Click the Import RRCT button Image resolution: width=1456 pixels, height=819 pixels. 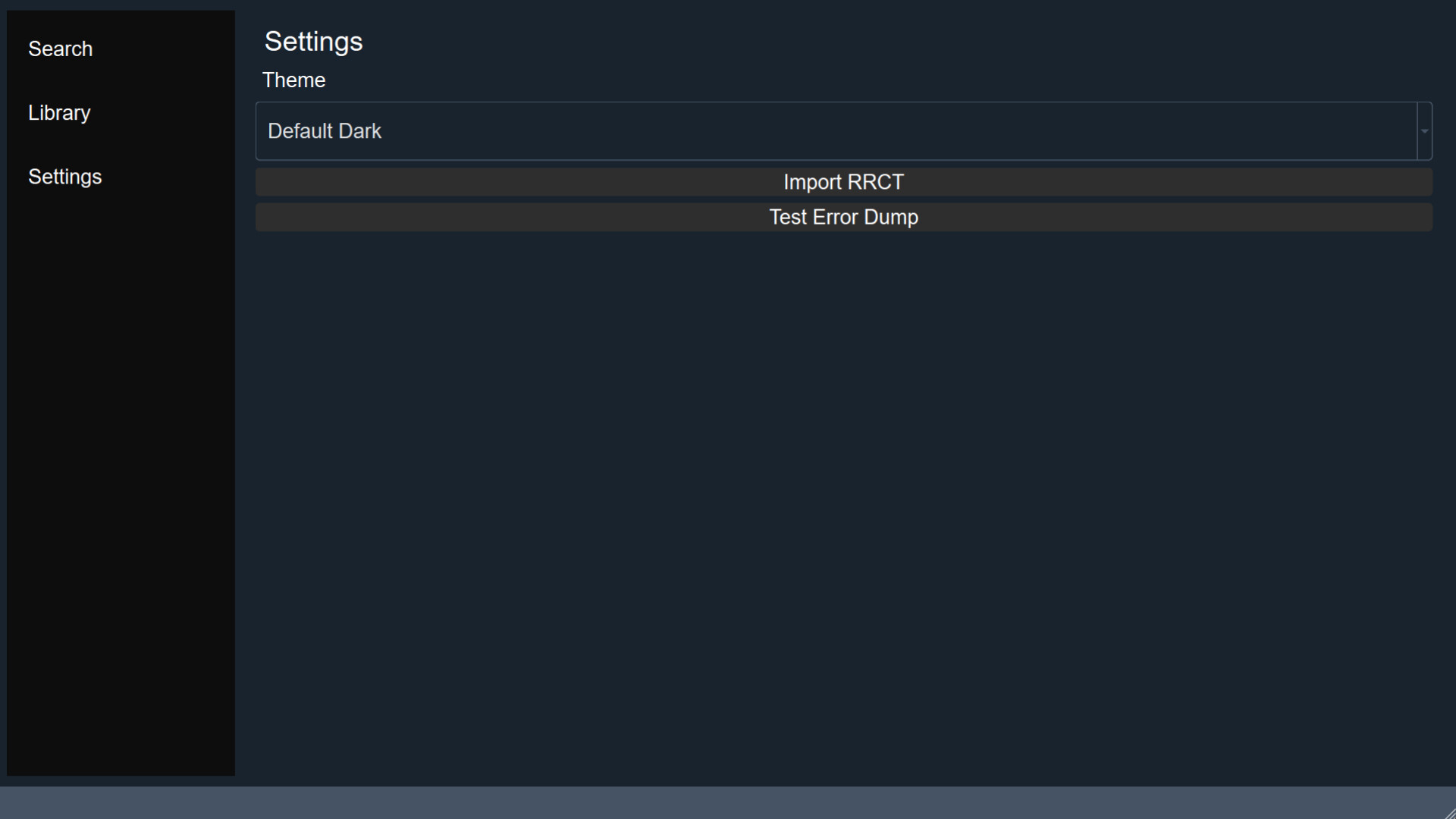pyautogui.click(x=843, y=182)
